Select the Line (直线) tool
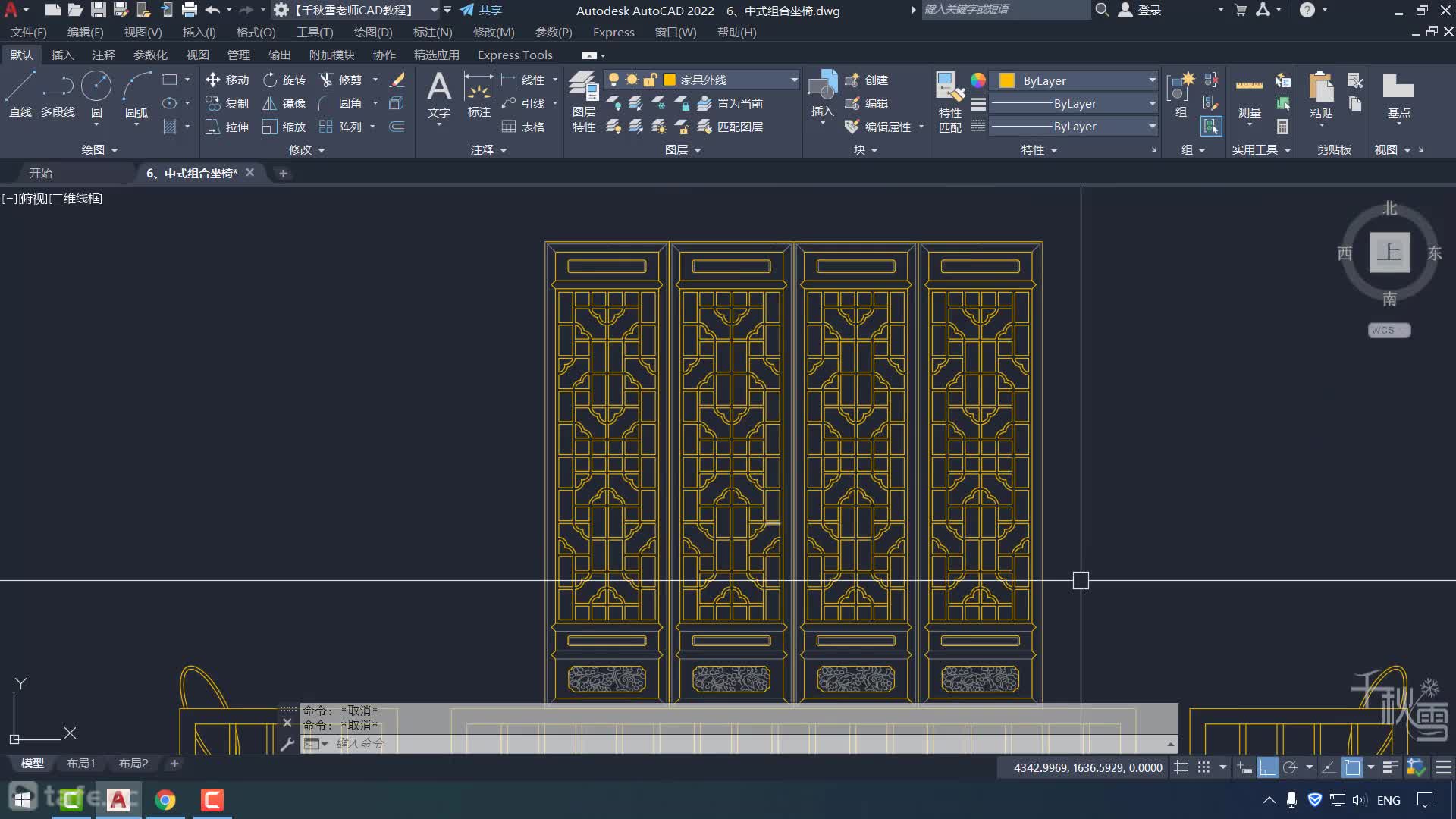 point(20,94)
